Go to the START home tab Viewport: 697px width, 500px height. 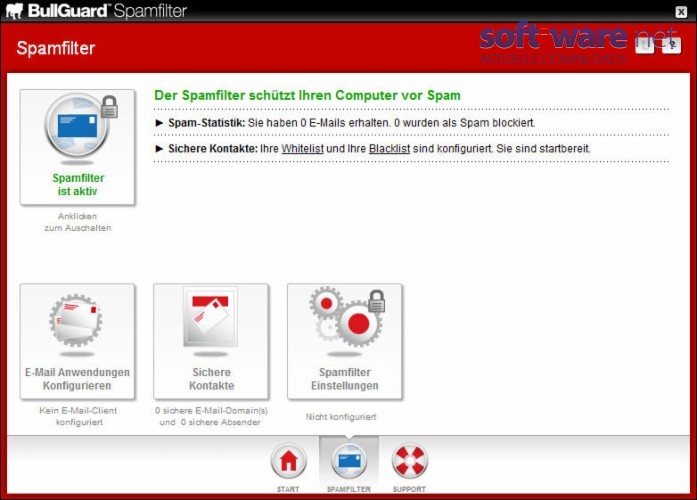(x=288, y=468)
